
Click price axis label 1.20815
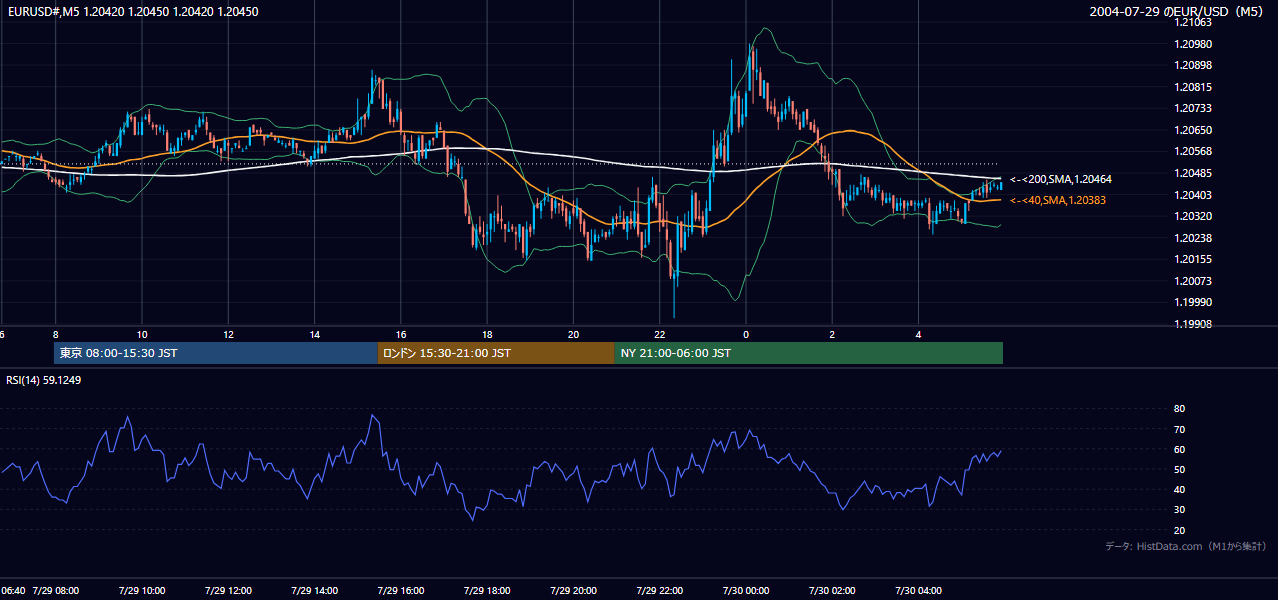[x=1193, y=87]
